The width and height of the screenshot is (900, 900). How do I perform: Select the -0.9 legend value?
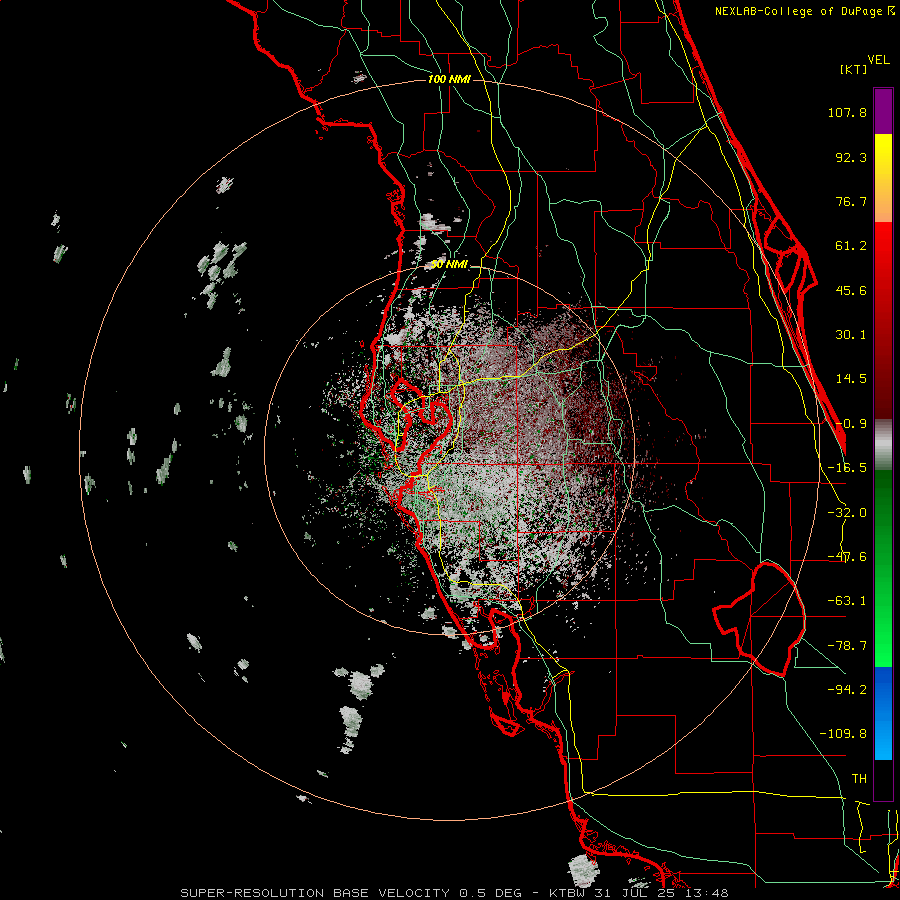point(851,424)
